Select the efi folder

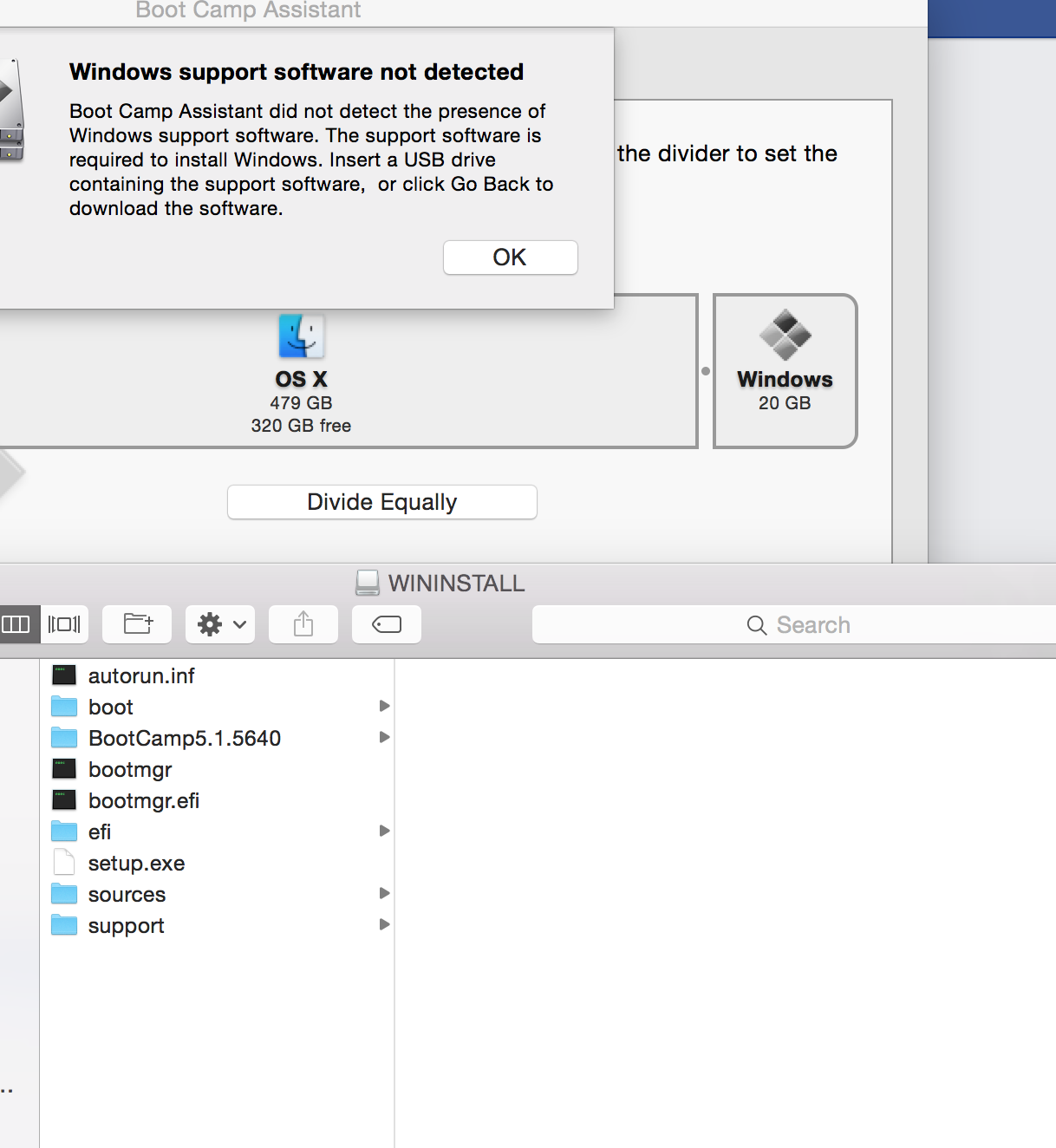point(217,832)
